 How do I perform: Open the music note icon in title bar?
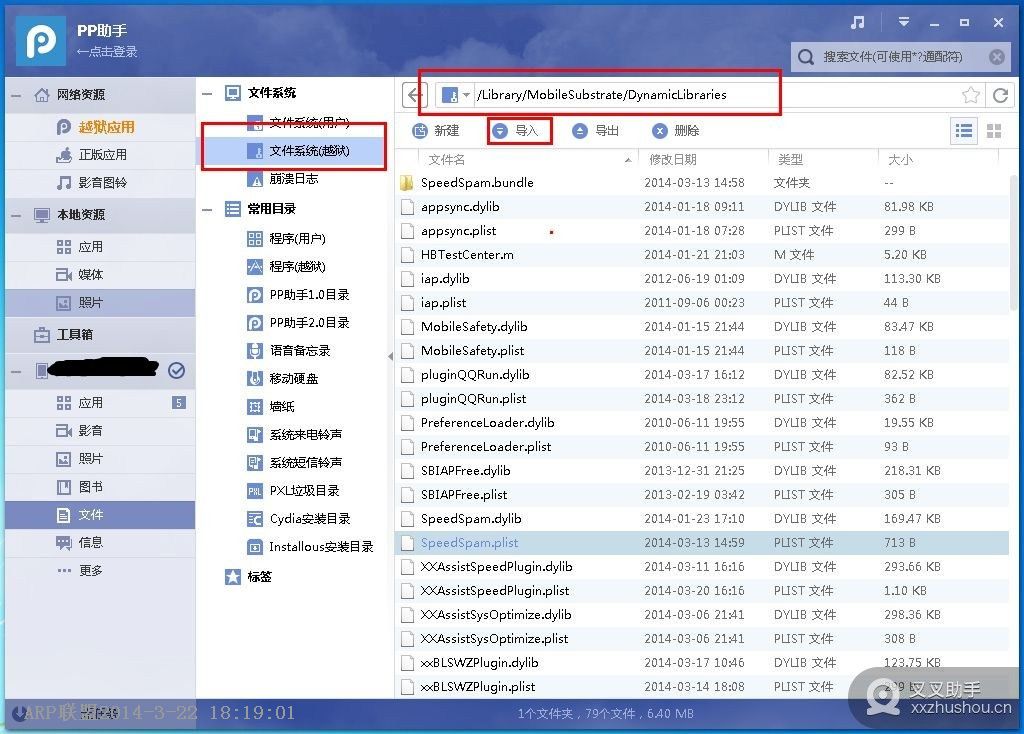(x=857, y=23)
